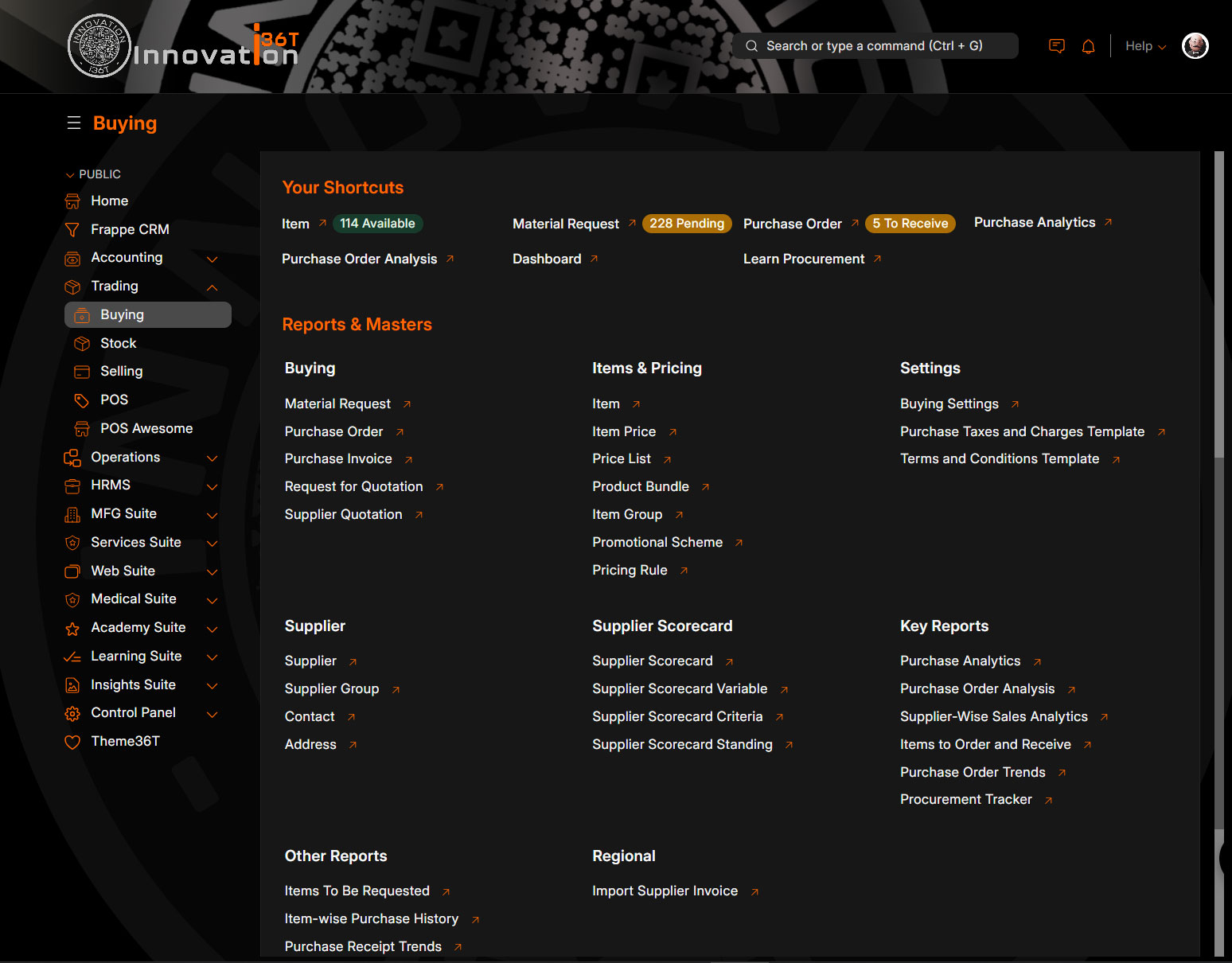
Task: Click the 228 Pending badge
Action: click(x=686, y=224)
